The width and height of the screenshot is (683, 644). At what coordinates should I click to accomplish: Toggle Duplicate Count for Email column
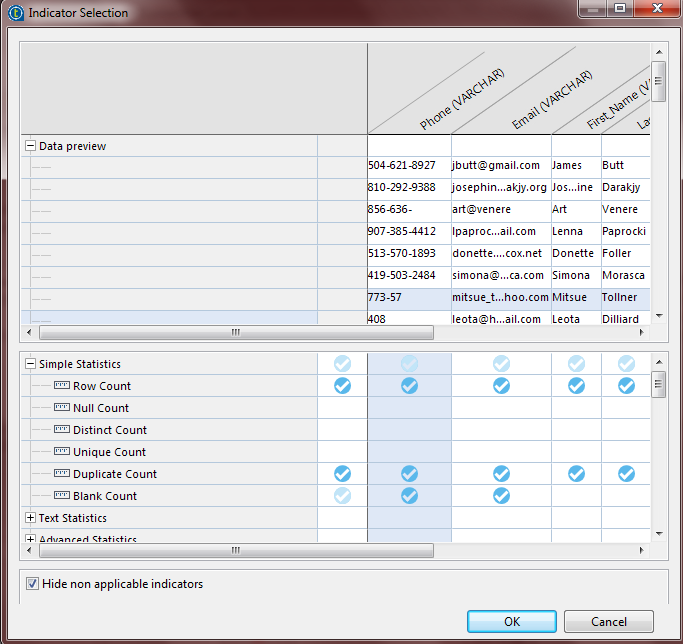click(x=501, y=474)
